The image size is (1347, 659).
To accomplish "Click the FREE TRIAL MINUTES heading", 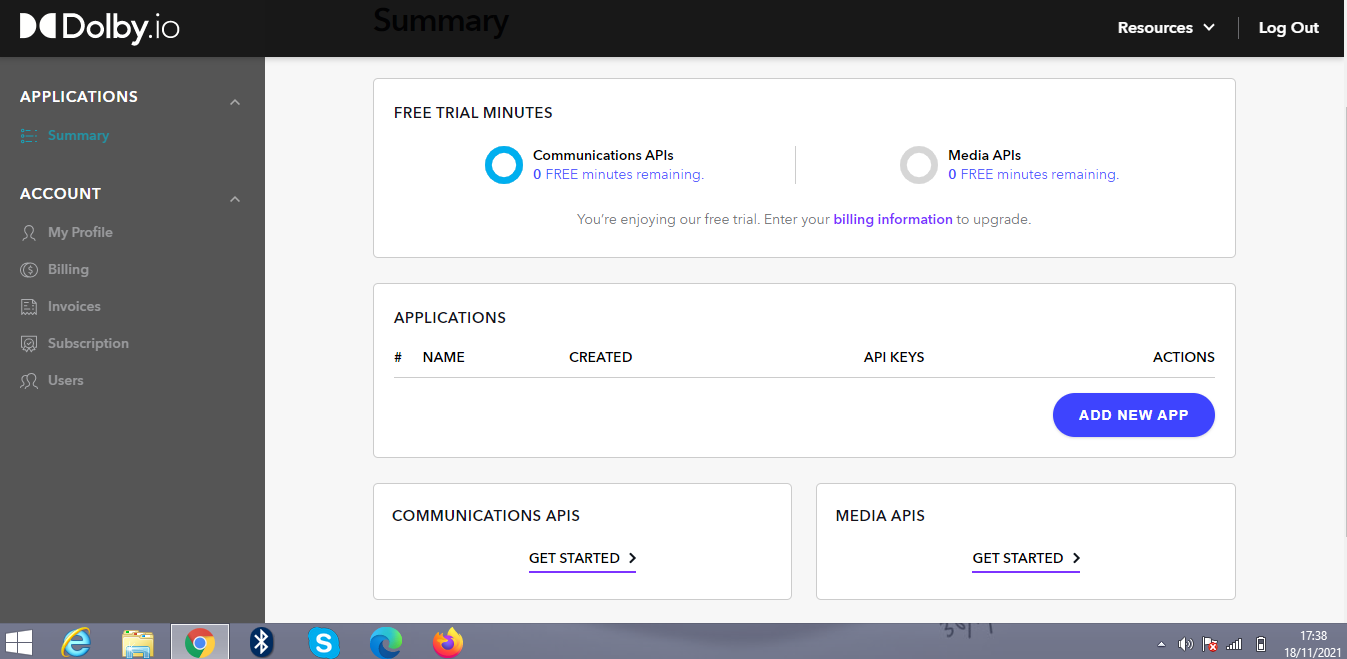I will pyautogui.click(x=473, y=113).
